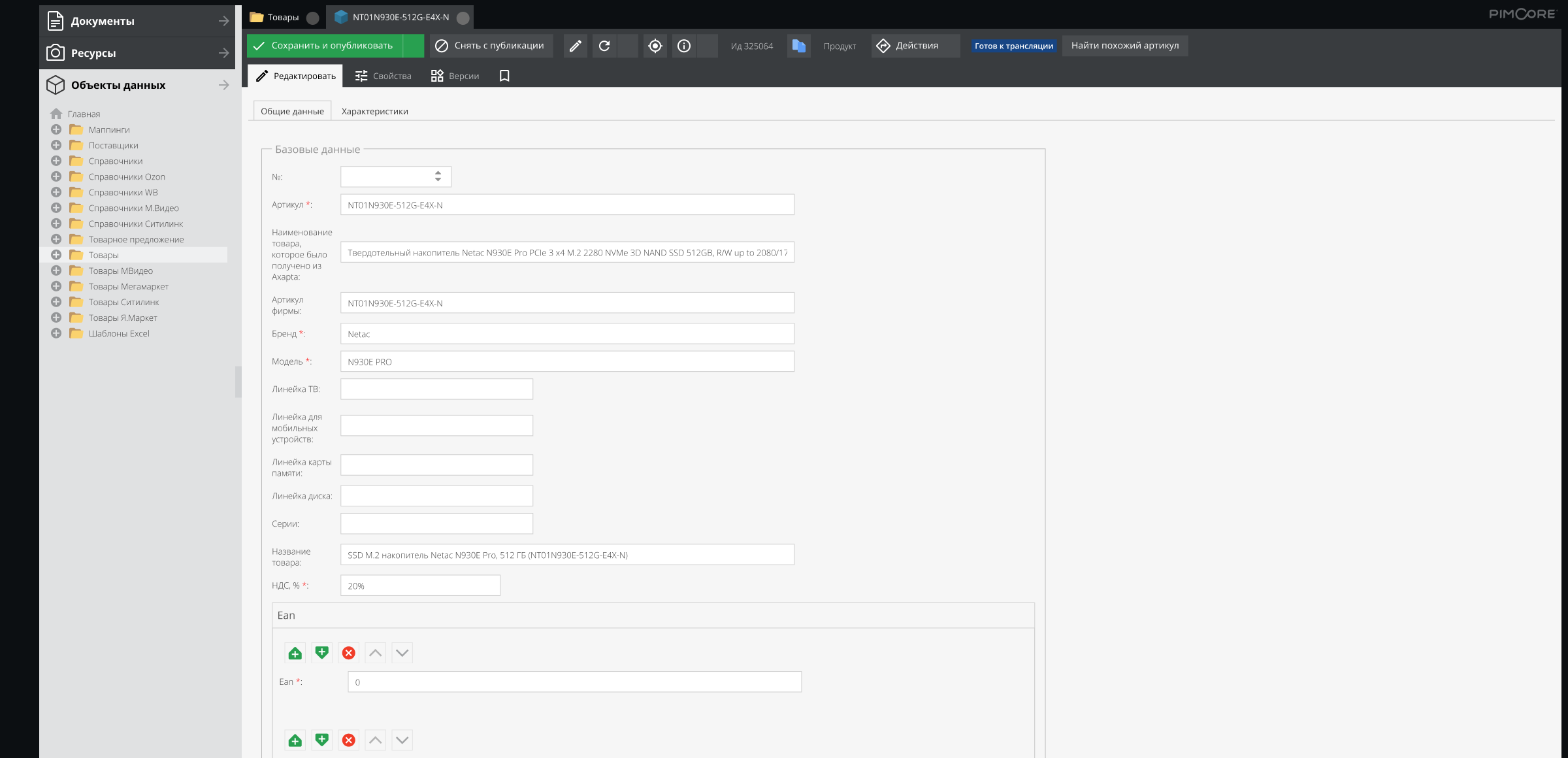Click the locate in tree target icon
Viewport: 1568px width, 758px height.
click(655, 46)
